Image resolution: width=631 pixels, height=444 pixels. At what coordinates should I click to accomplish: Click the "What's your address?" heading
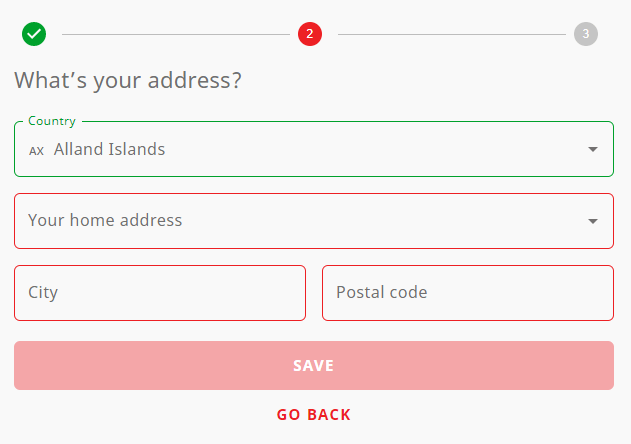(x=128, y=80)
